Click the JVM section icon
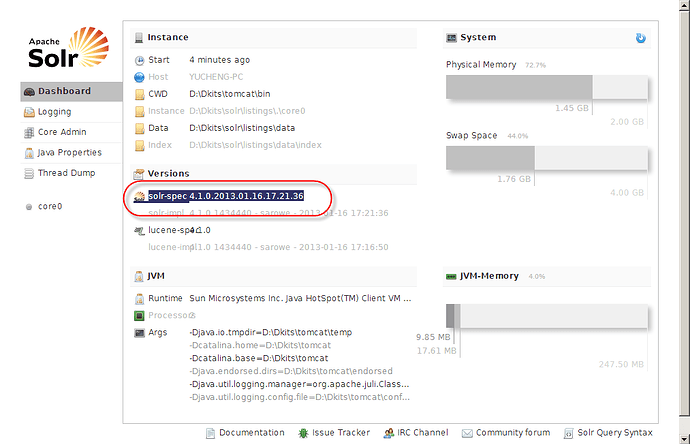The width and height of the screenshot is (690, 444). 139,276
